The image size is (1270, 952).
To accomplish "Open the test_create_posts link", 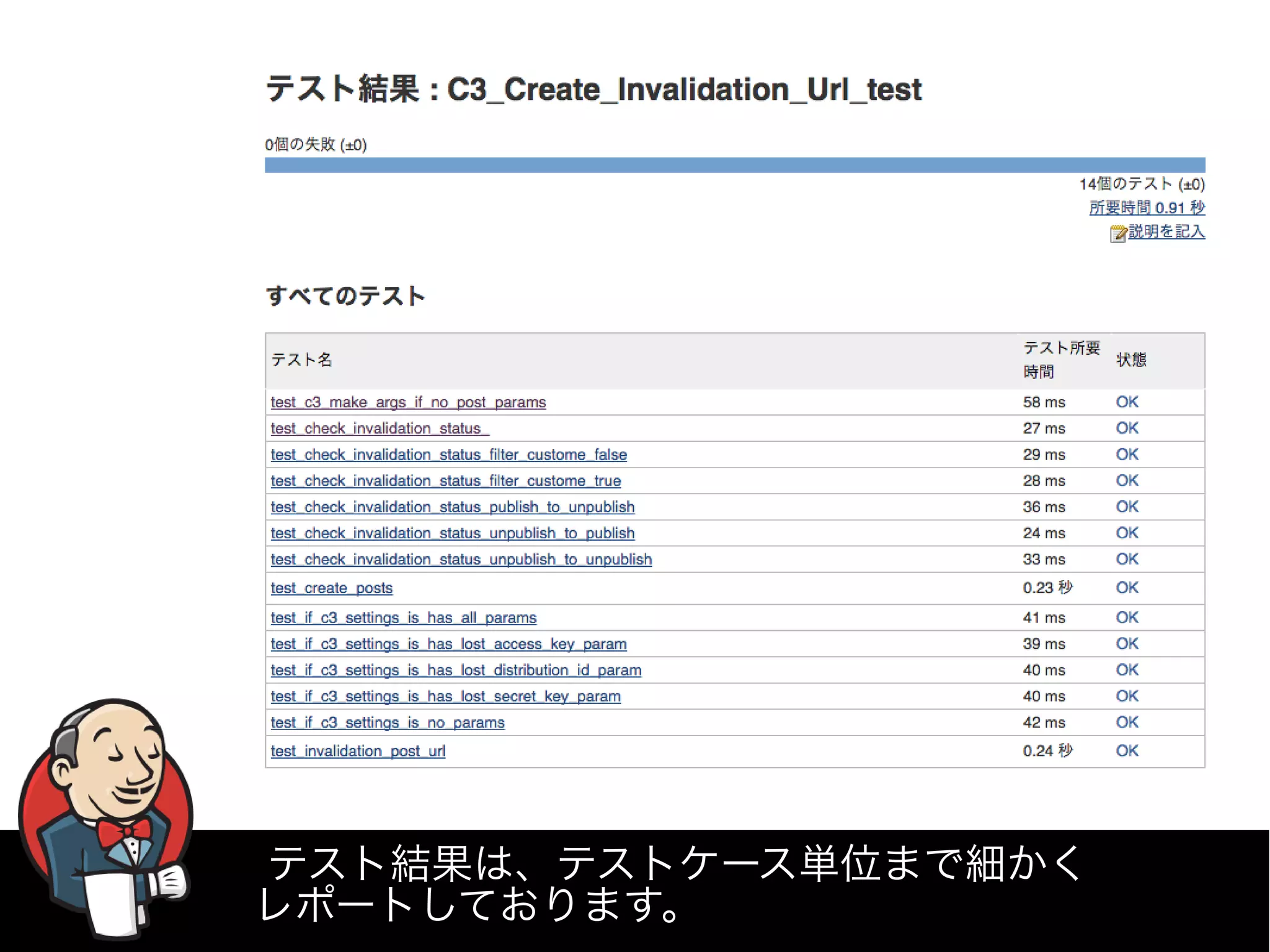I will pos(331,587).
